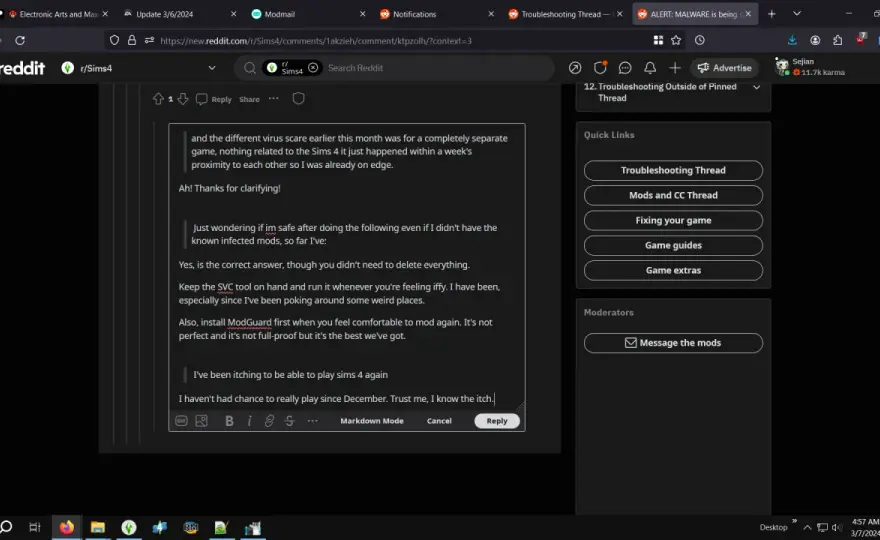
Task: Switch to the Modmail tab
Action: (x=308, y=14)
